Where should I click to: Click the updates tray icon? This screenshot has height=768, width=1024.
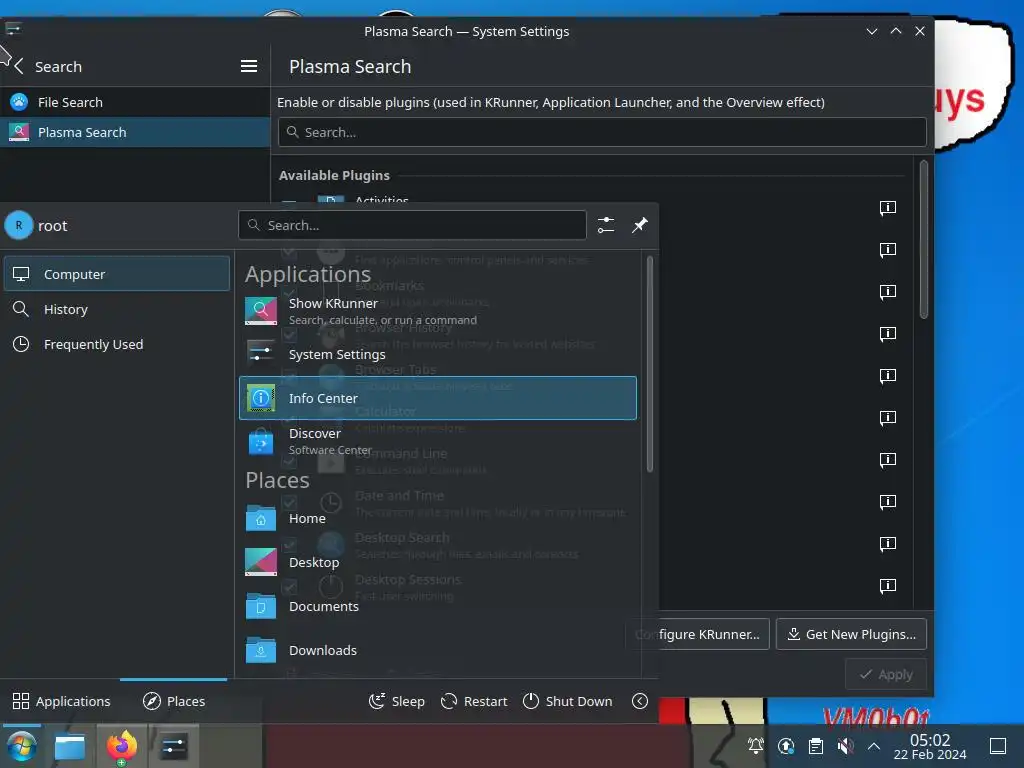(786, 745)
